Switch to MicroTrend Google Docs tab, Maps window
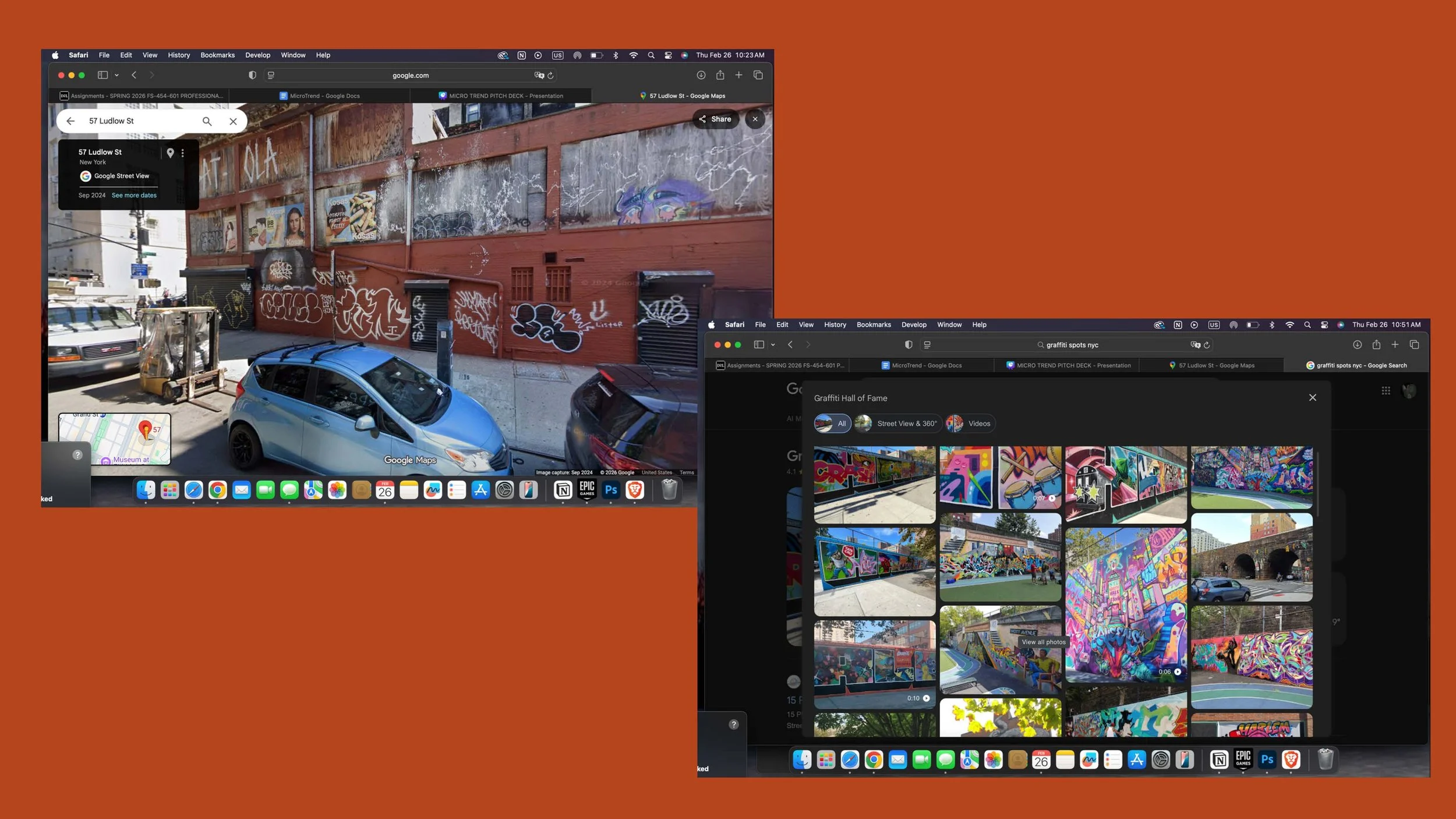Viewport: 1456px width, 819px height. [x=319, y=96]
